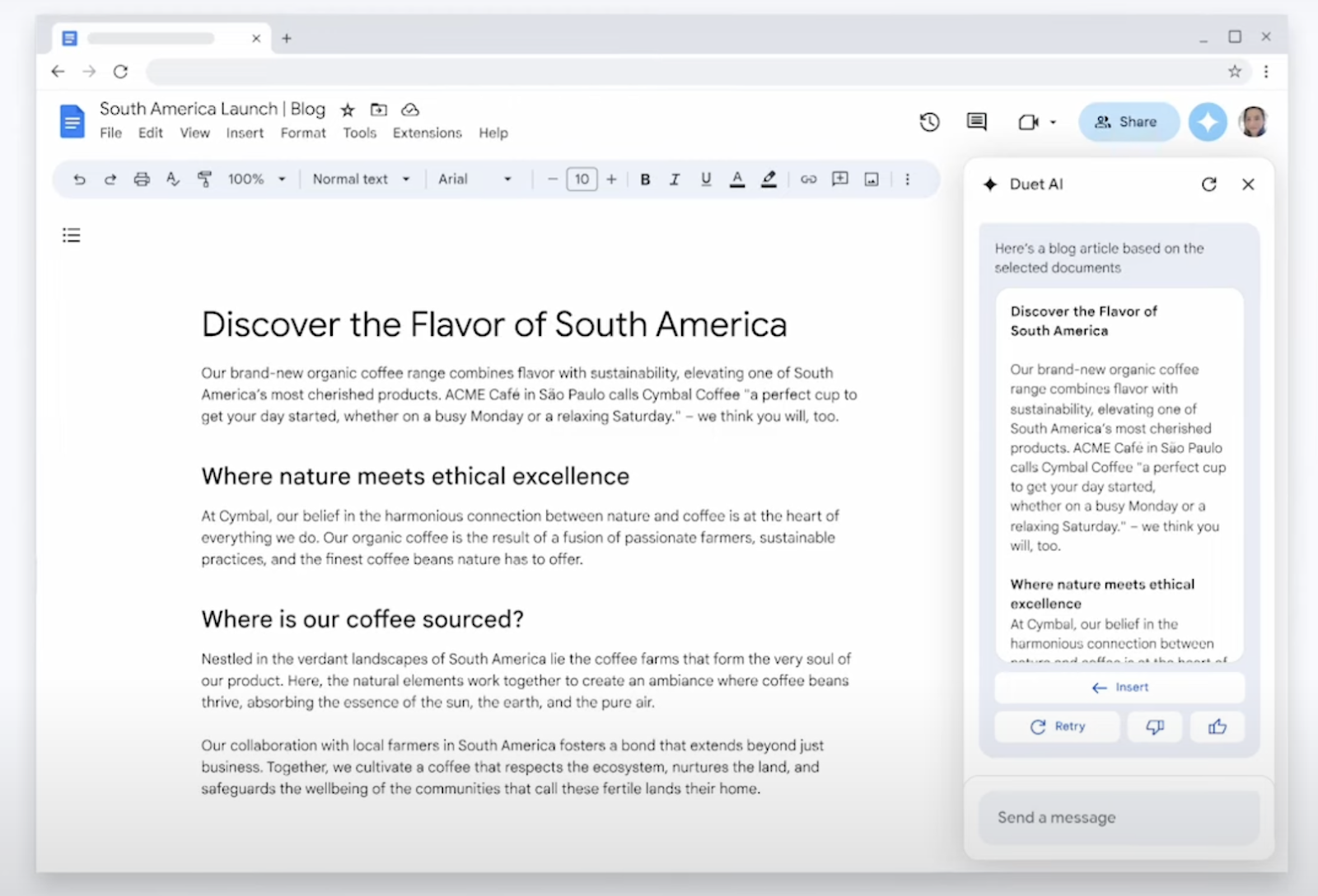The height and width of the screenshot is (896, 1318).
Task: Click the font size field showing 10
Action: [582, 180]
